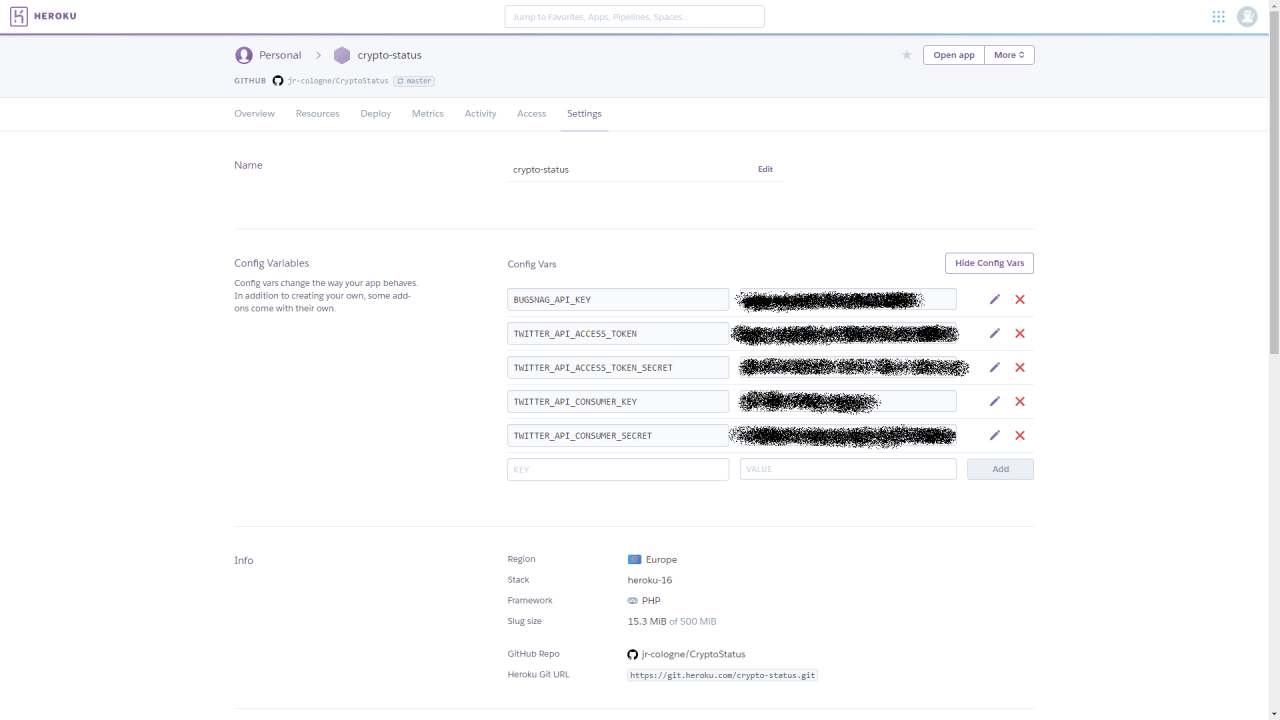The image size is (1280, 720).
Task: Edit TWITTER_API_CONSUMER_SECRET with pencil icon
Action: tap(994, 435)
